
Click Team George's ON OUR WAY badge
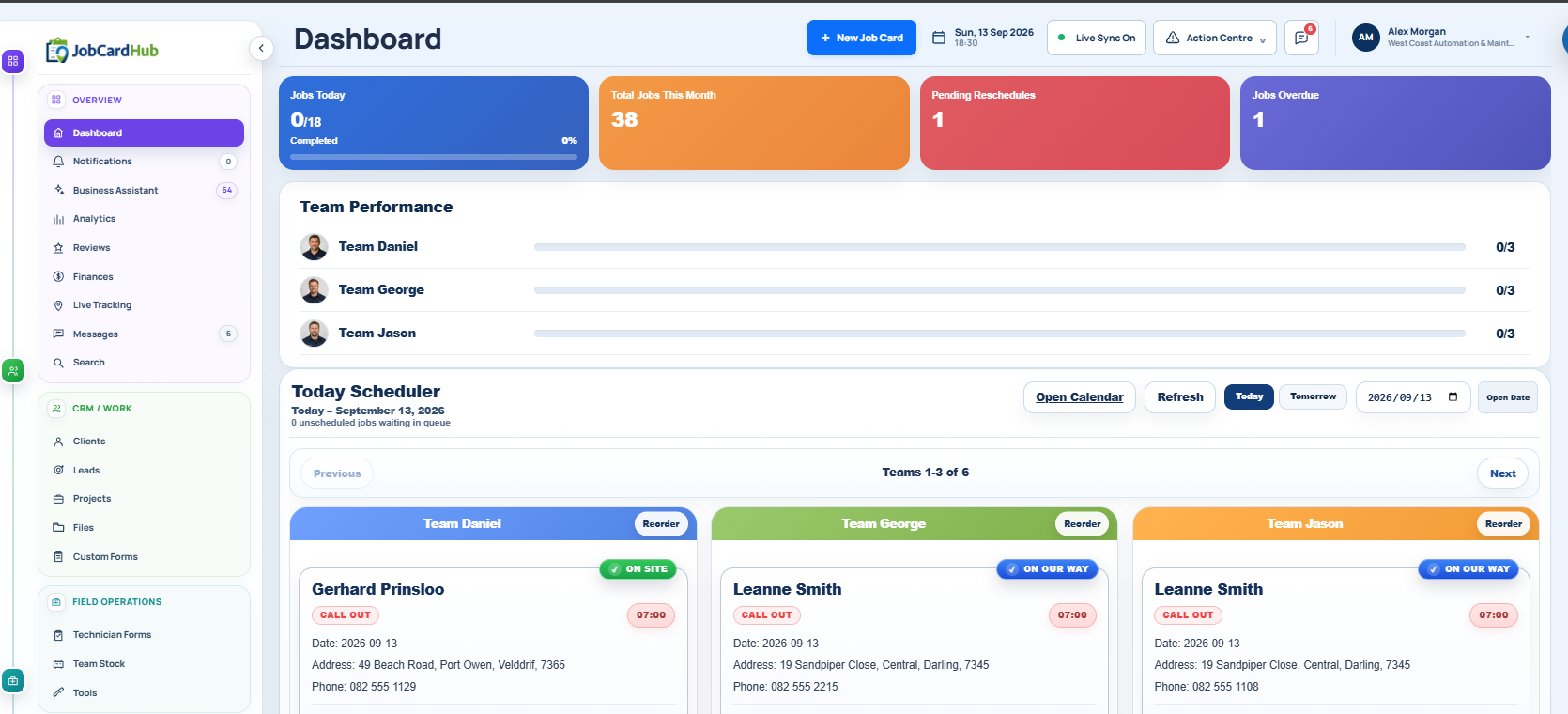1048,569
